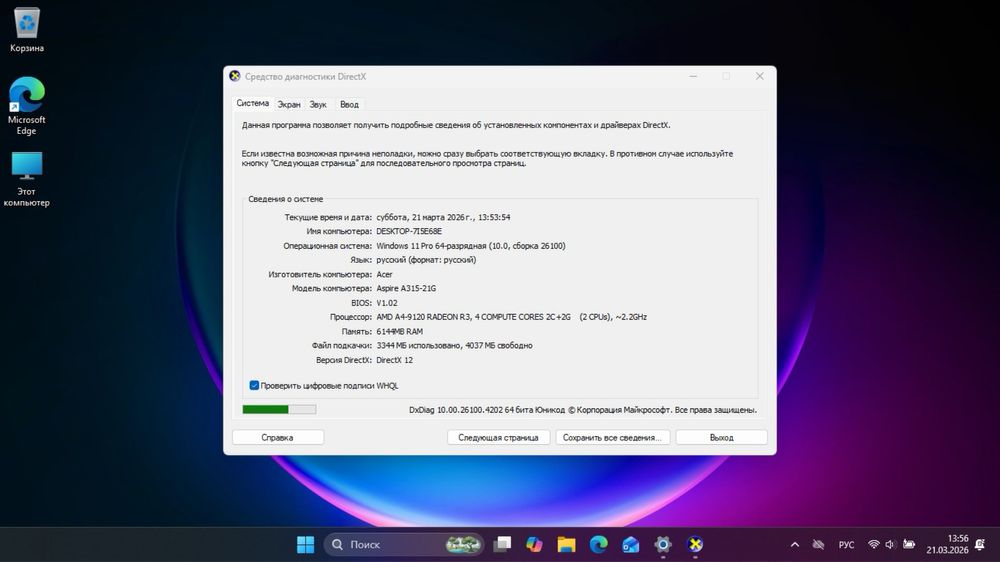1000x562 pixels.
Task: Click the crossed-out cloud tray icon
Action: click(818, 544)
